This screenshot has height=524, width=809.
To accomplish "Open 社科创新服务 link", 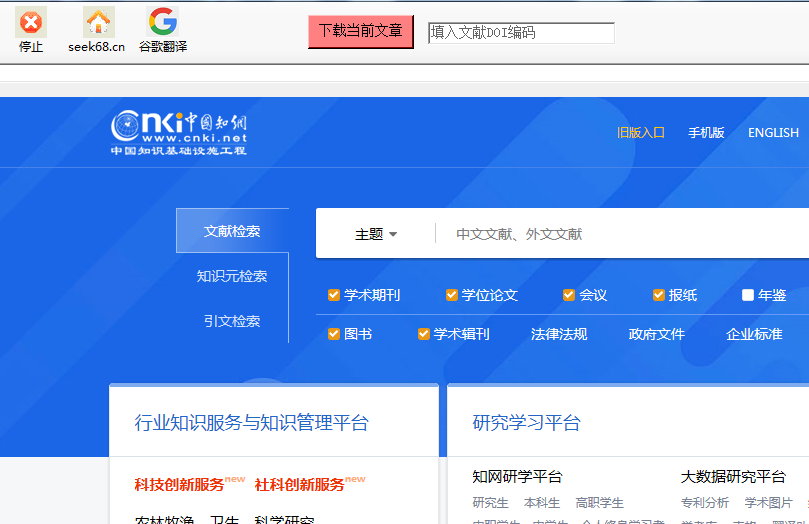I will [300, 485].
